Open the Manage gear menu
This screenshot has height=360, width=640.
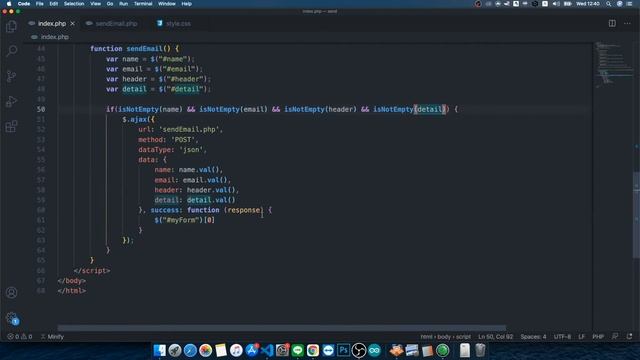click(x=11, y=318)
